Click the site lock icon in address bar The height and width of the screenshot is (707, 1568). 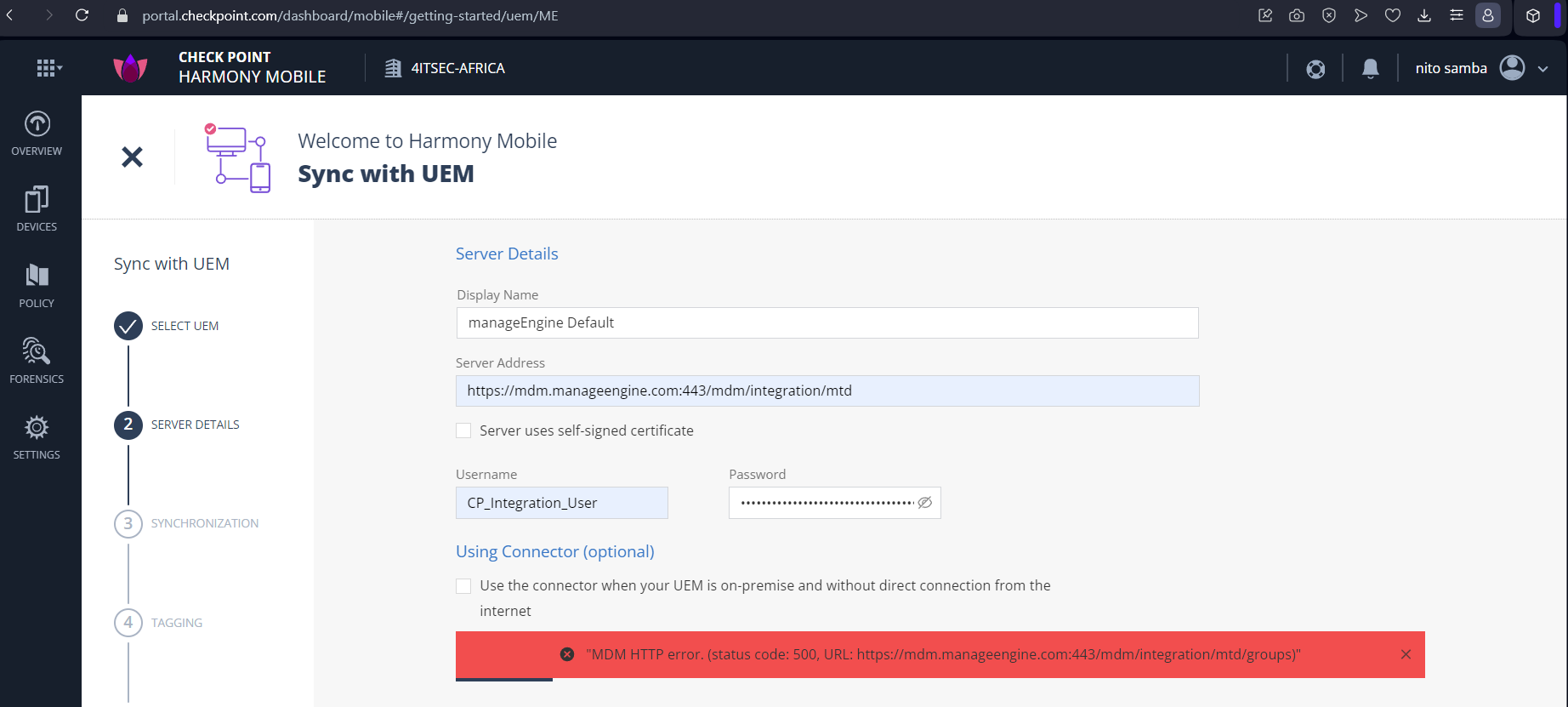[x=122, y=15]
